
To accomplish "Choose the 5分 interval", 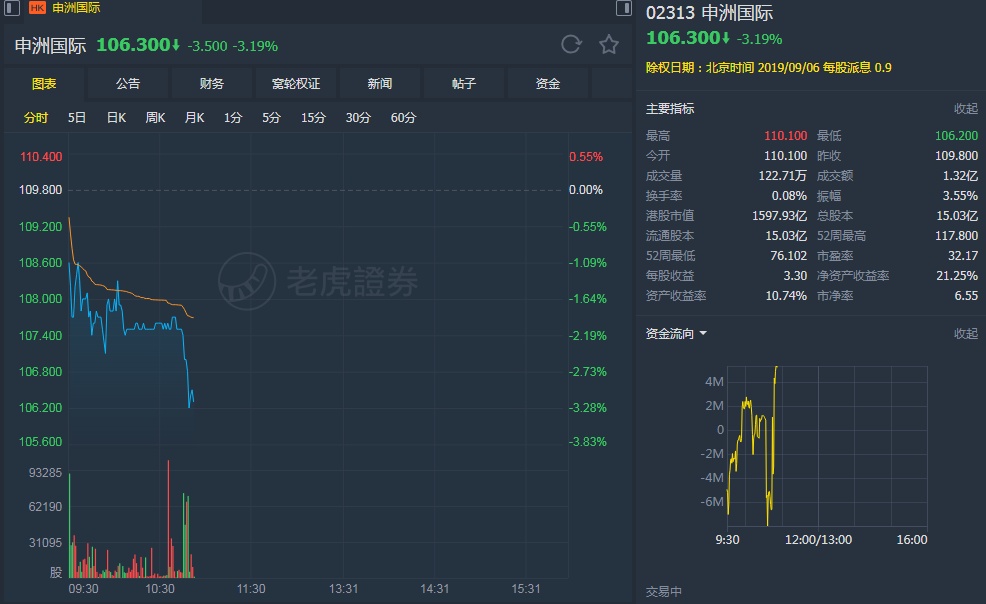I will tap(271, 118).
